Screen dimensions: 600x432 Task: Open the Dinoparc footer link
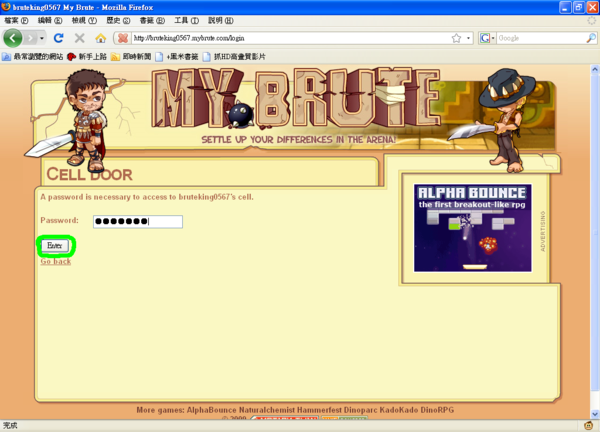[360, 410]
